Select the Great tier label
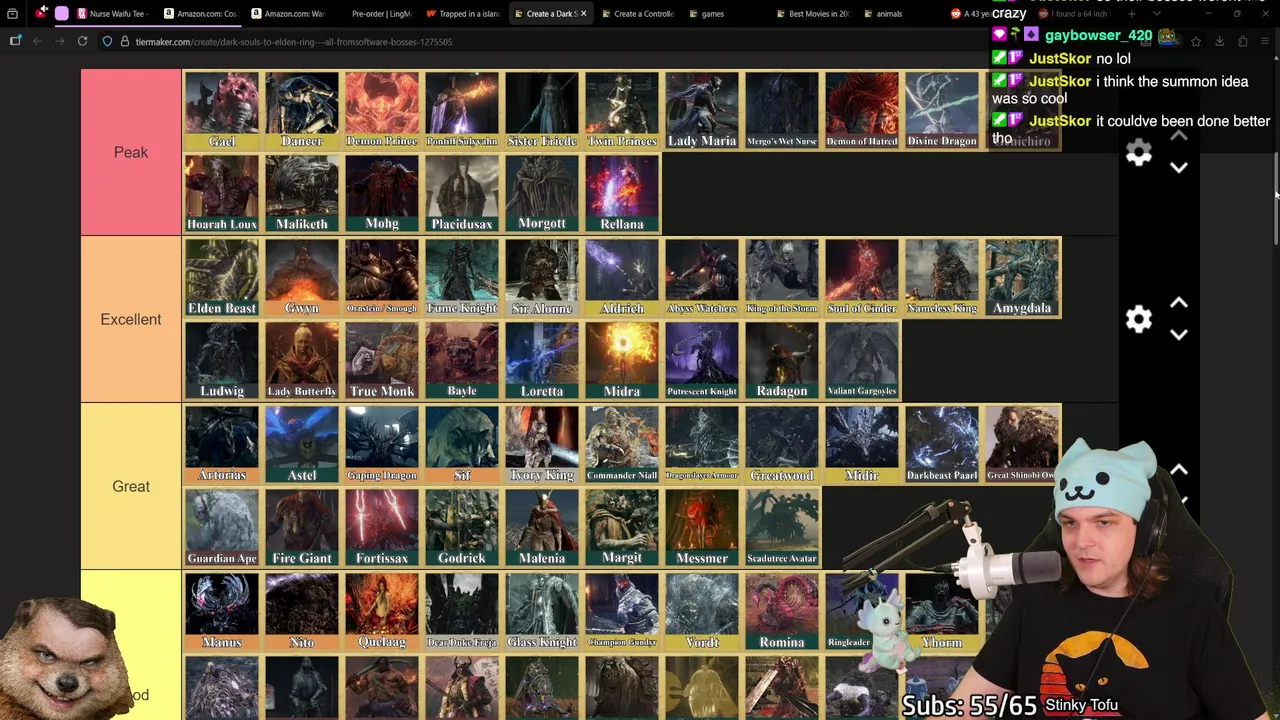This screenshot has height=720, width=1280. coord(131,486)
